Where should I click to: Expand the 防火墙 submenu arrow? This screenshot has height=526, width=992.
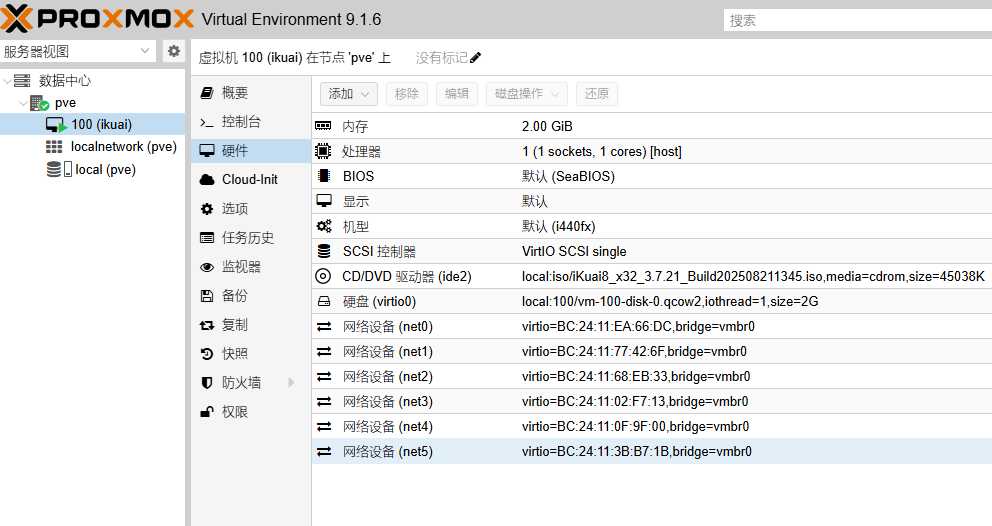point(291,382)
